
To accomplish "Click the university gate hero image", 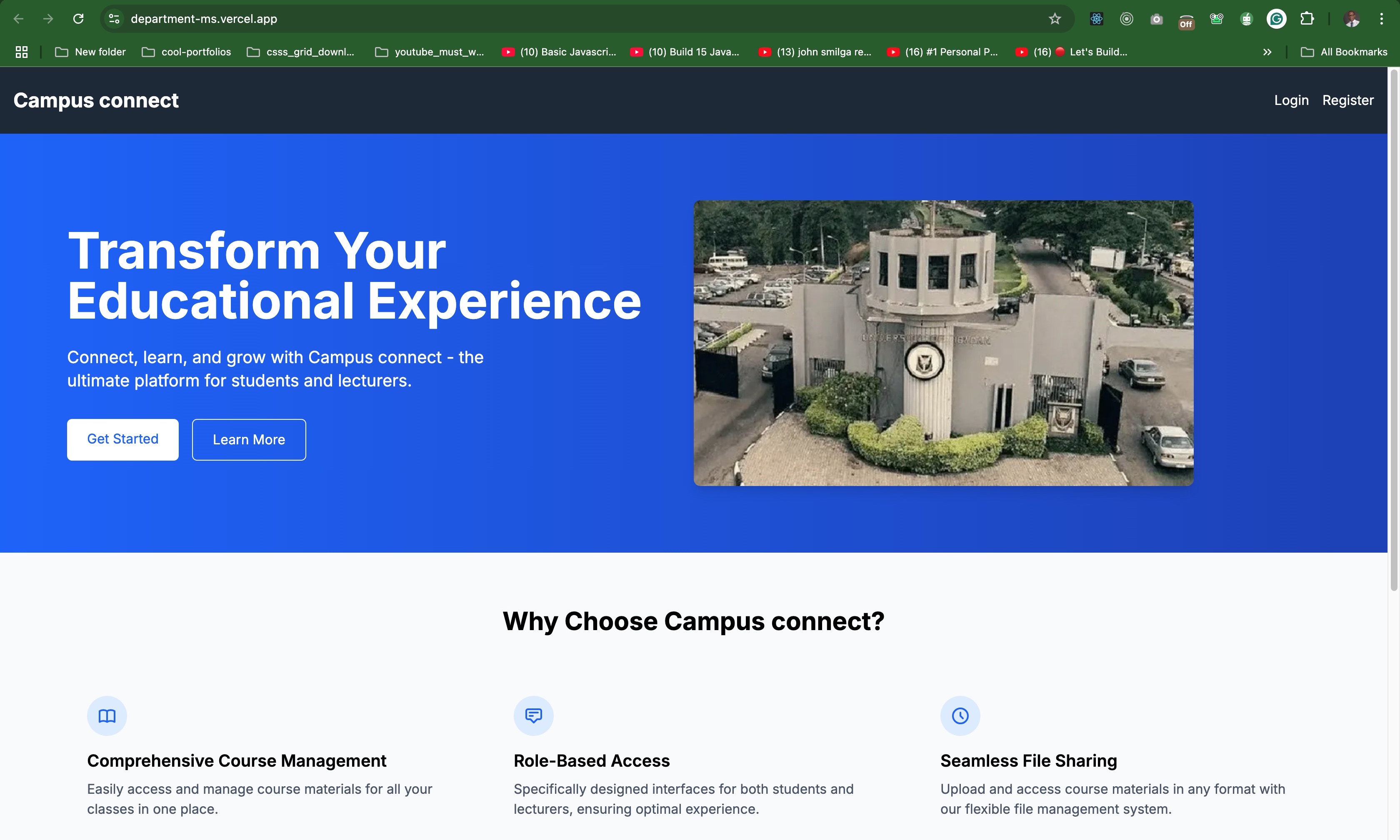I will coord(943,343).
